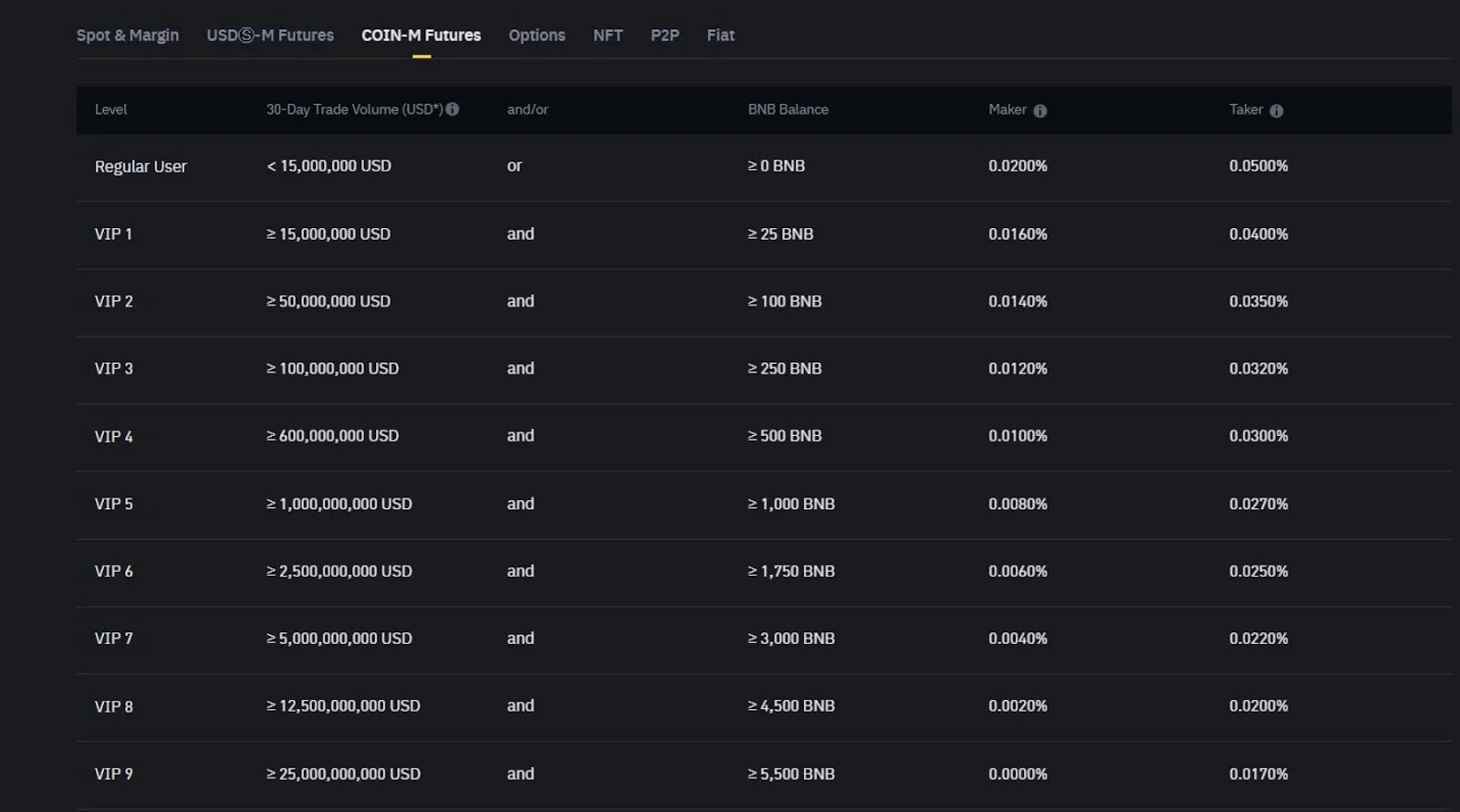Click the Level column header
The image size is (1460, 812).
tap(110, 109)
